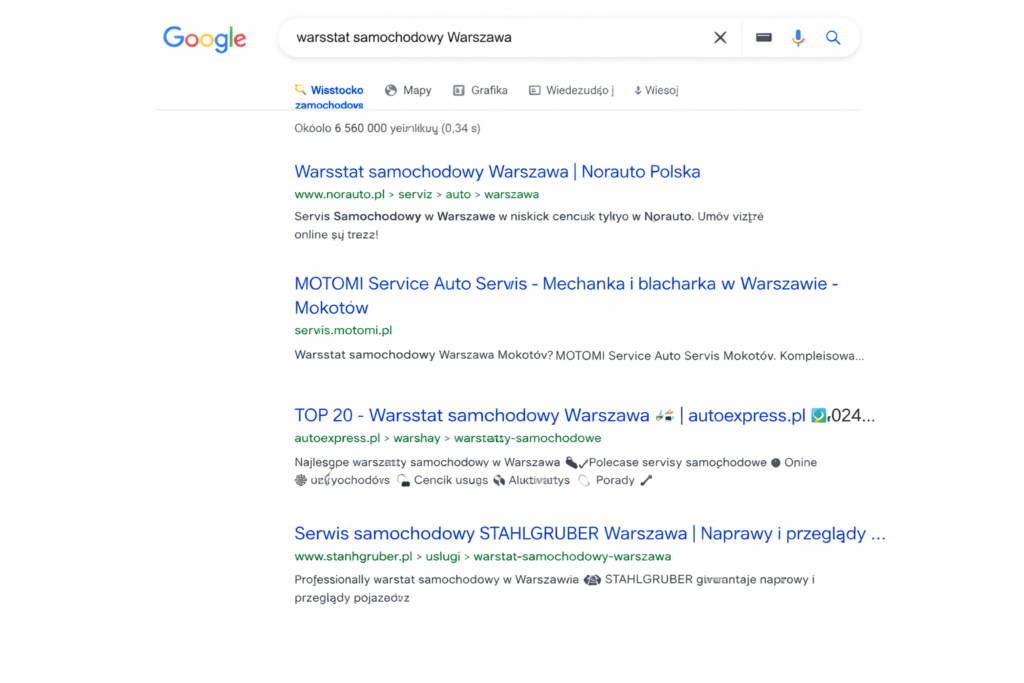
Task: Expand the Wiesoj more options
Action: click(x=656, y=90)
